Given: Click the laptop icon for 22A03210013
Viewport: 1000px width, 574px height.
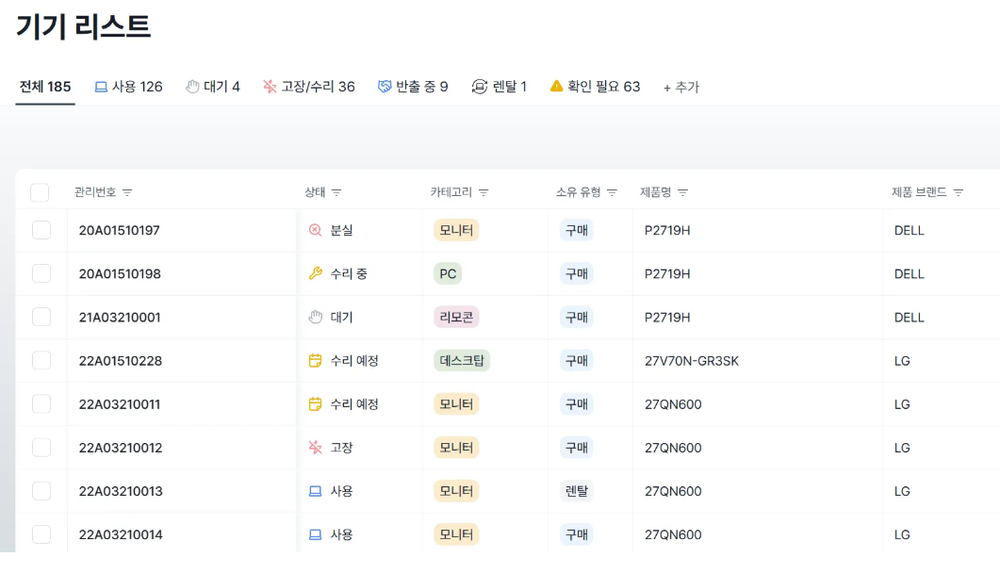Looking at the screenshot, I should coord(315,491).
